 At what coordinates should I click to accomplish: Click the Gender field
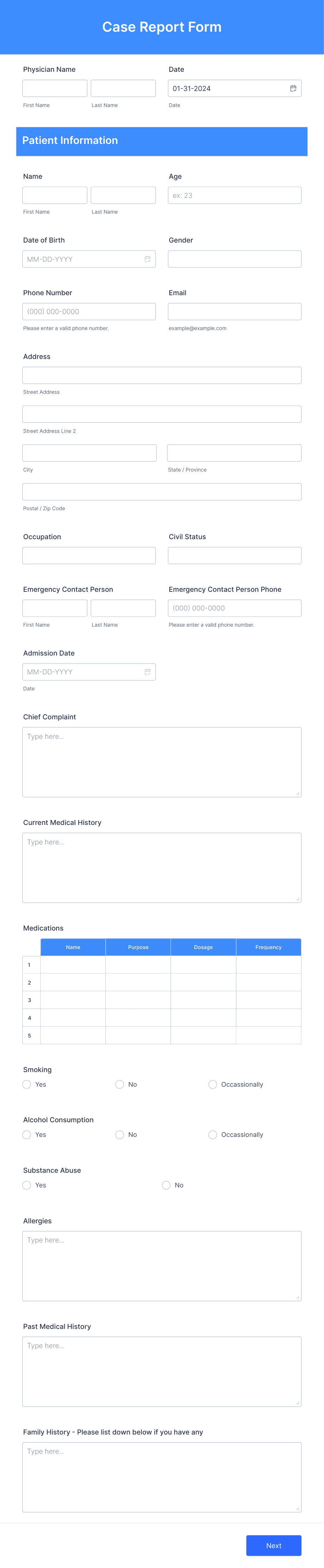click(234, 259)
